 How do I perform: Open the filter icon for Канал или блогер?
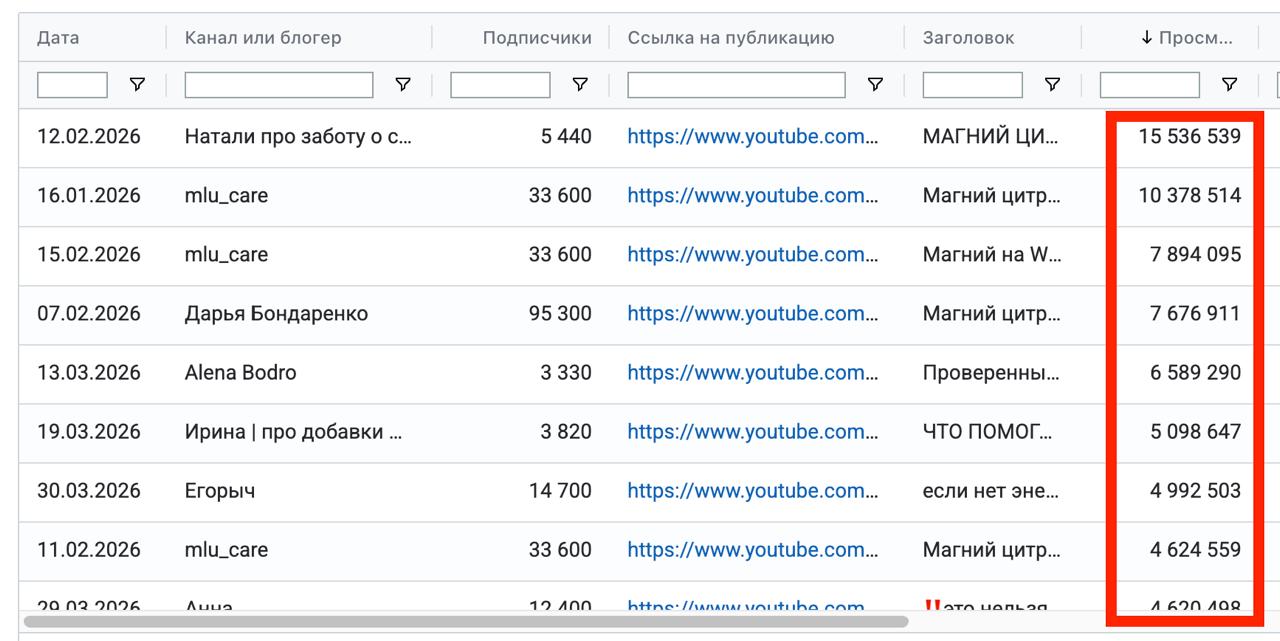[403, 85]
